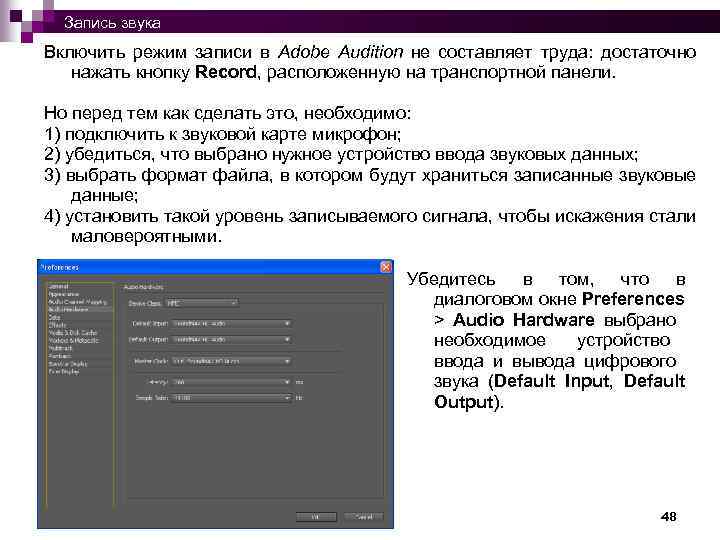The width and height of the screenshot is (720, 540).
Task: Click the Cancel button in Preferences
Action: (364, 517)
